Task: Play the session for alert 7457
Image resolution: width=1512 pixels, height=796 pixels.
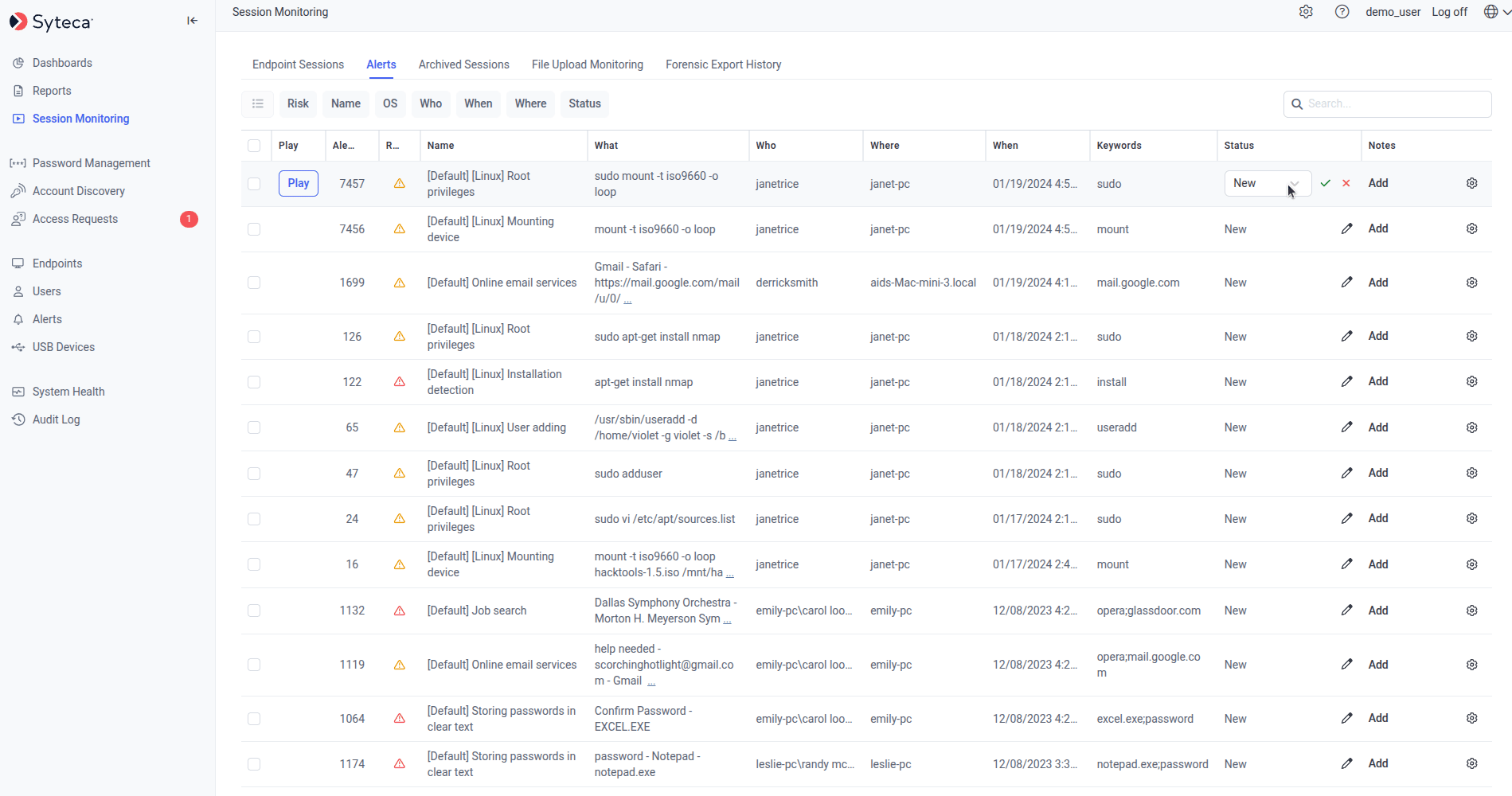Action: point(299,183)
